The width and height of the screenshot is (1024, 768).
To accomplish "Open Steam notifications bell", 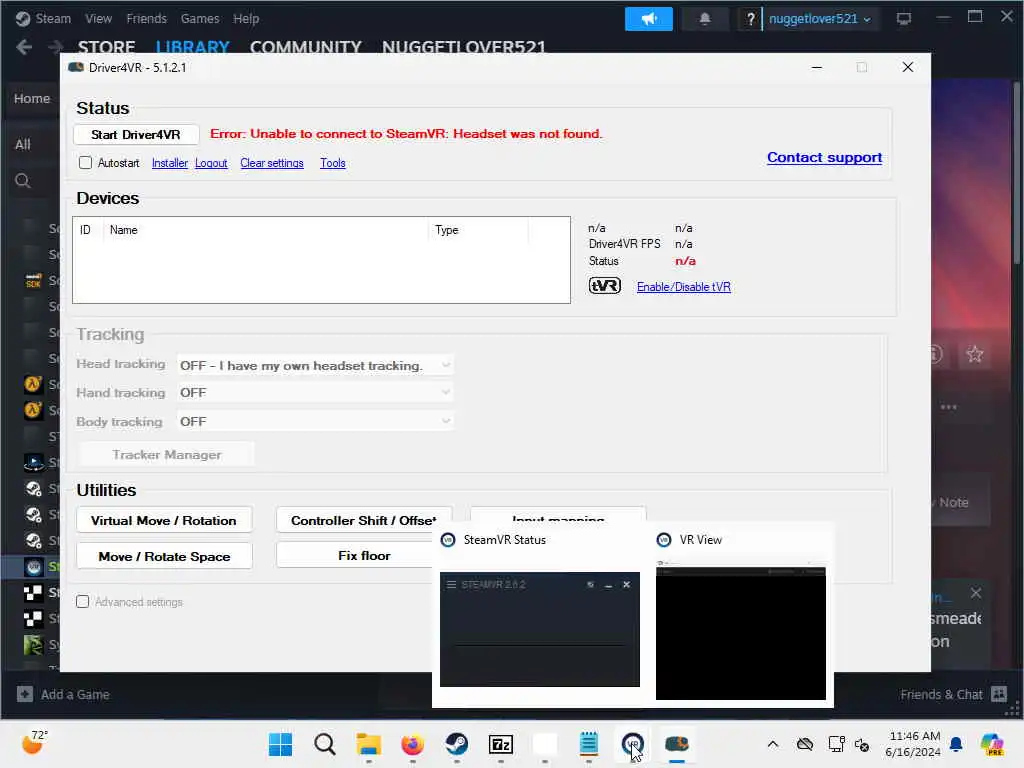I will click(705, 19).
